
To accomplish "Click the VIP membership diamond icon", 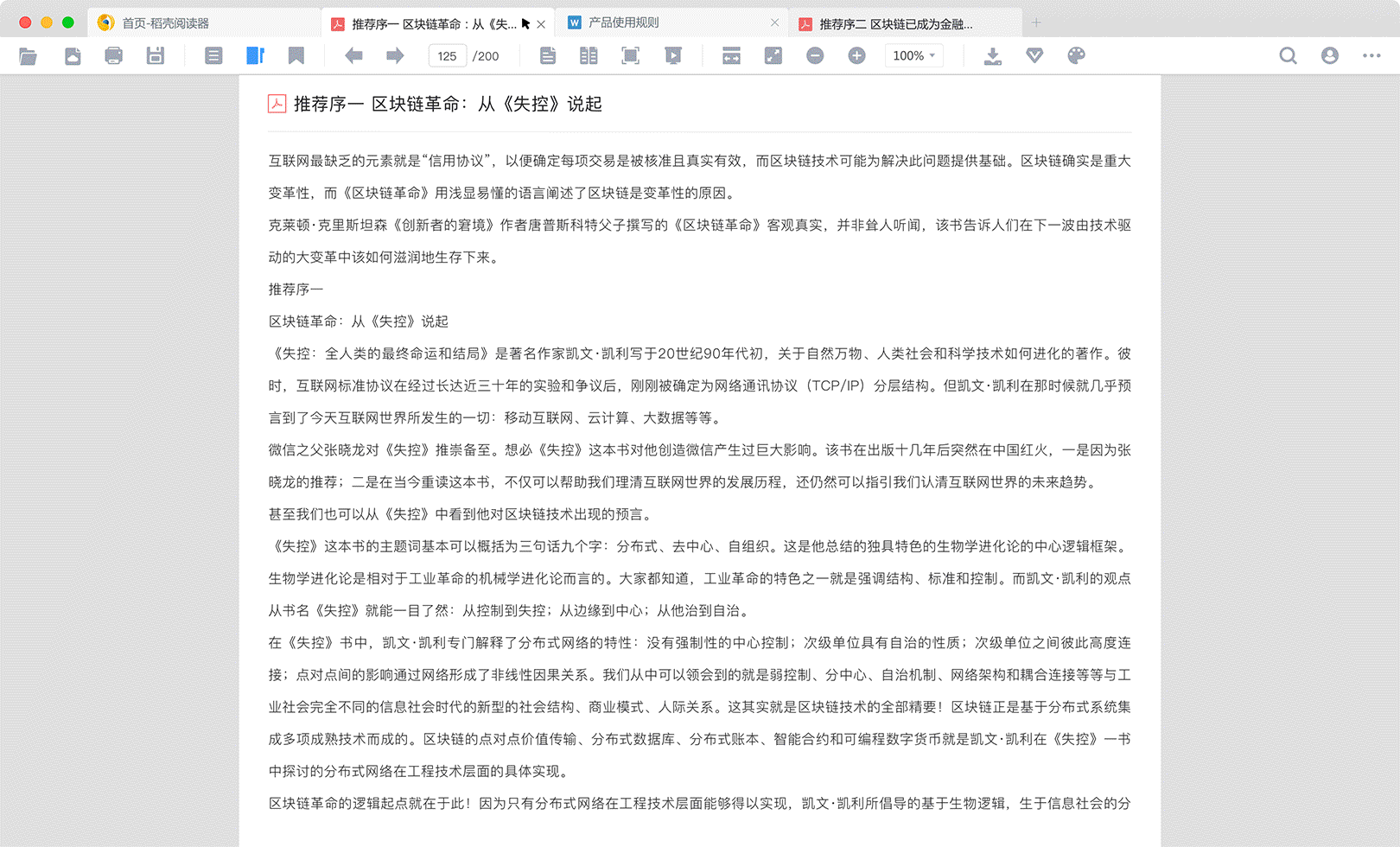I will pos(1034,55).
